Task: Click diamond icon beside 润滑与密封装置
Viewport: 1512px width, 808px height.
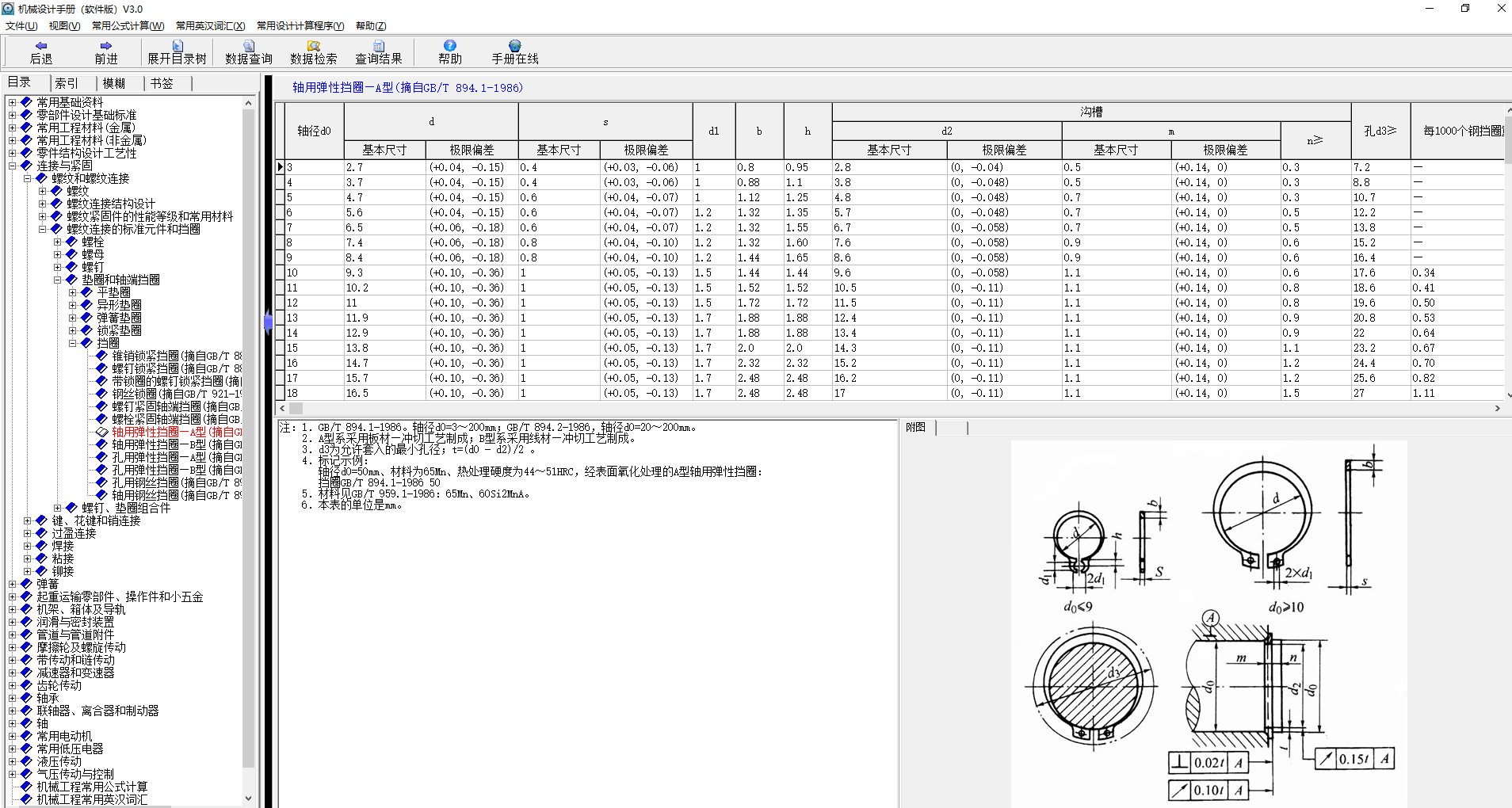Action: click(26, 622)
